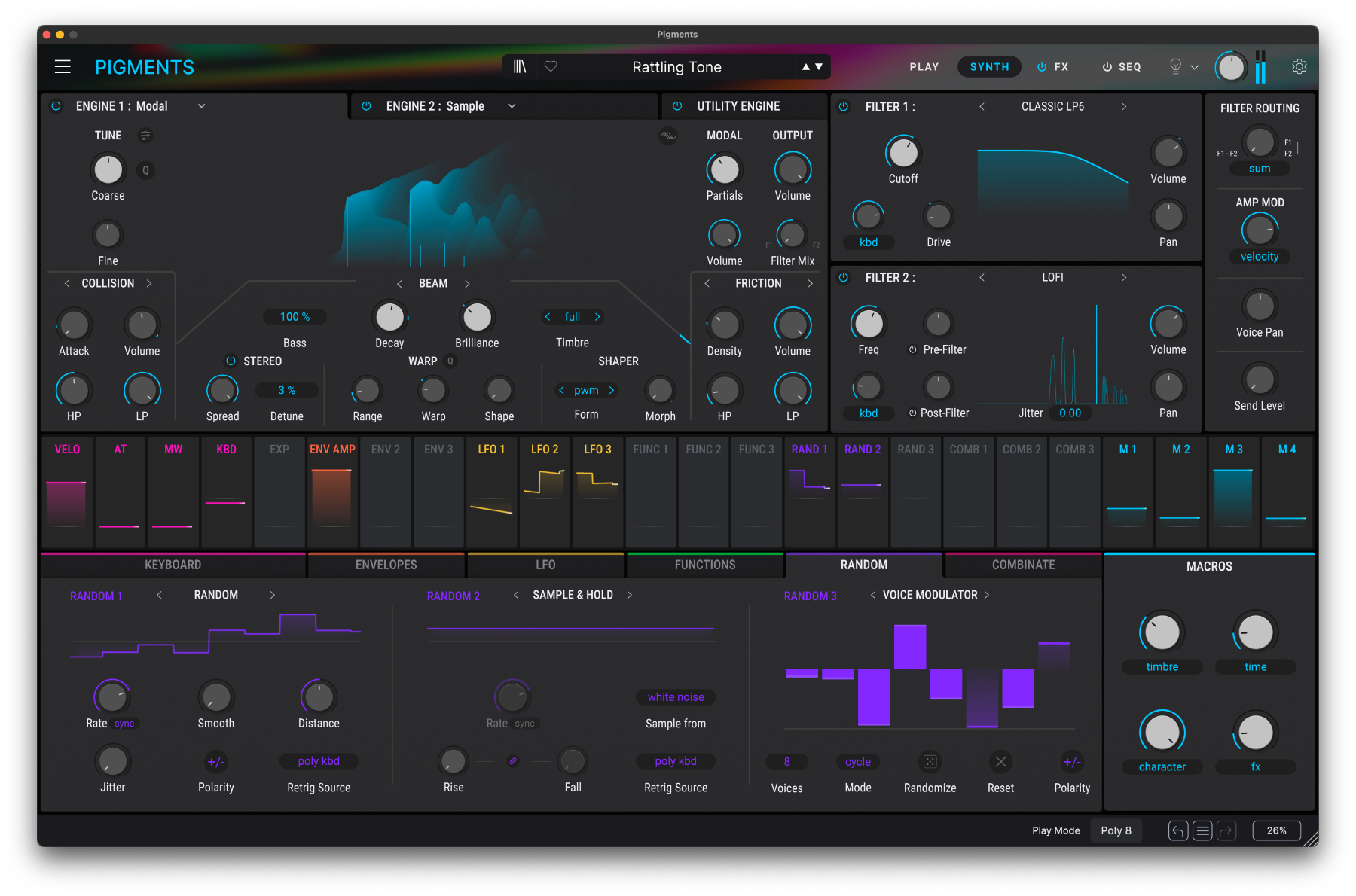This screenshot has width=1356, height=896.
Task: Click the velocity Amp Mod source button
Action: [1259, 257]
